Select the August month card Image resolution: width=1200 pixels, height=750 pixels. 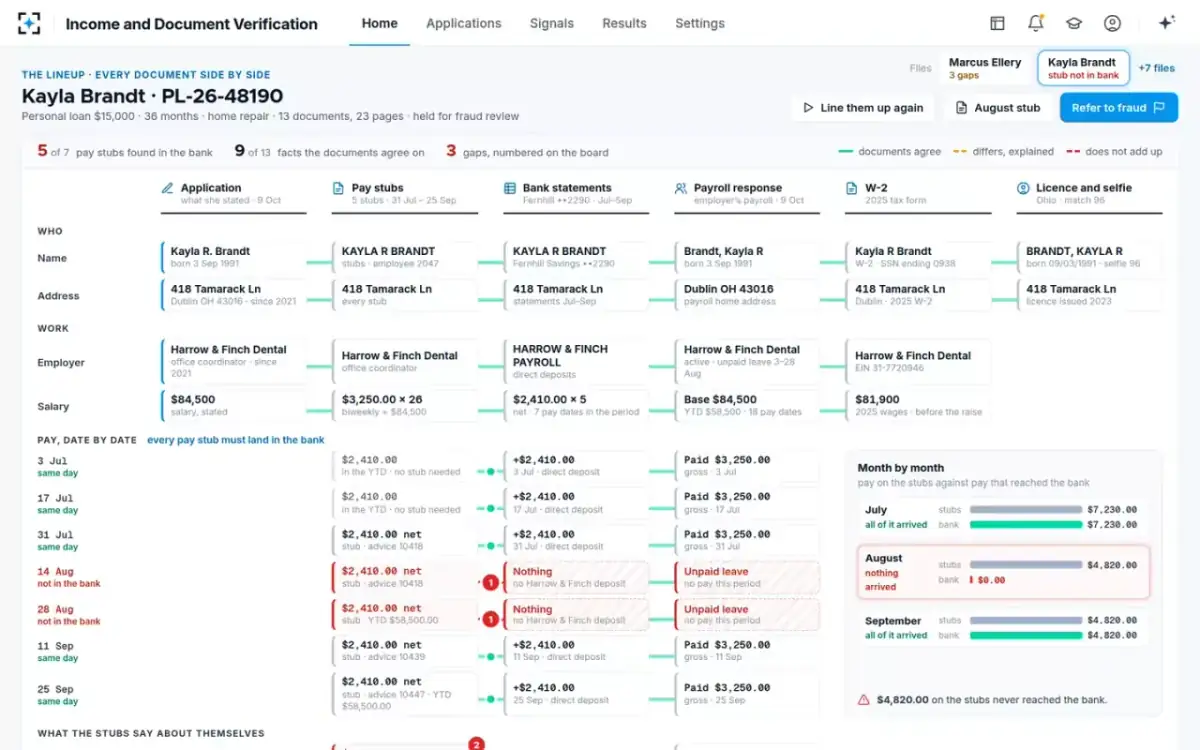(1003, 572)
